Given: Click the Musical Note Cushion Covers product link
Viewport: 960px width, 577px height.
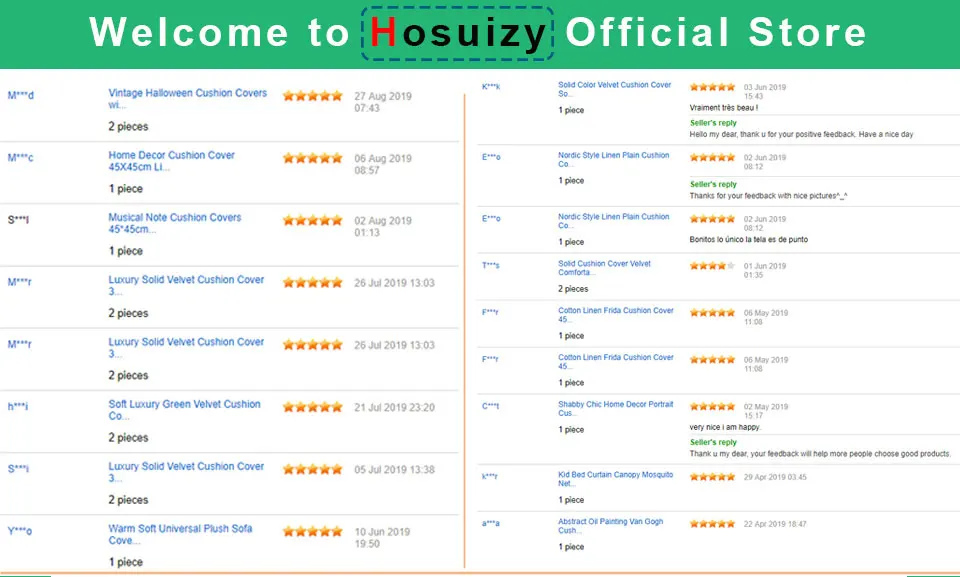Looking at the screenshot, I should click(x=174, y=223).
